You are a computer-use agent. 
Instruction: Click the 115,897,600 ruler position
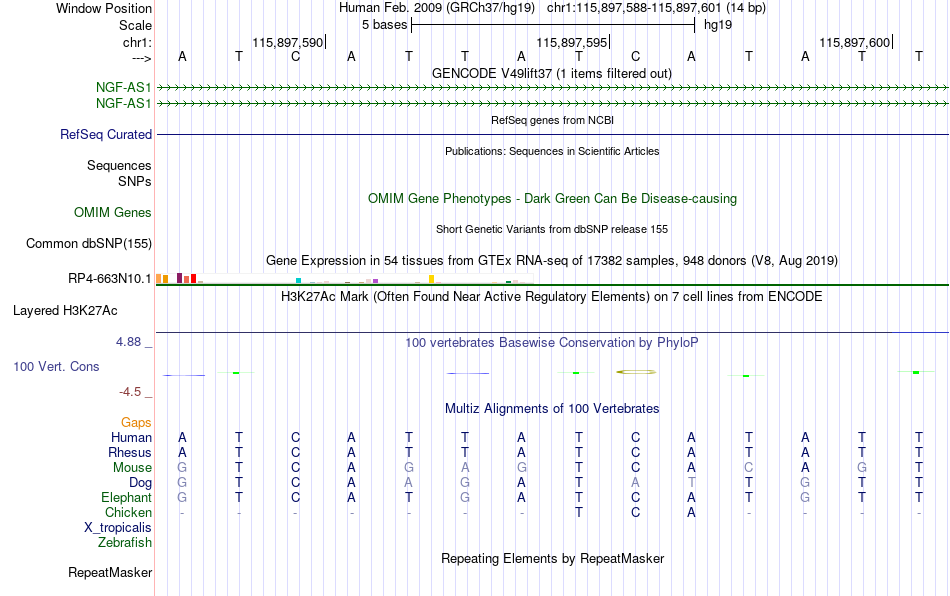855,42
